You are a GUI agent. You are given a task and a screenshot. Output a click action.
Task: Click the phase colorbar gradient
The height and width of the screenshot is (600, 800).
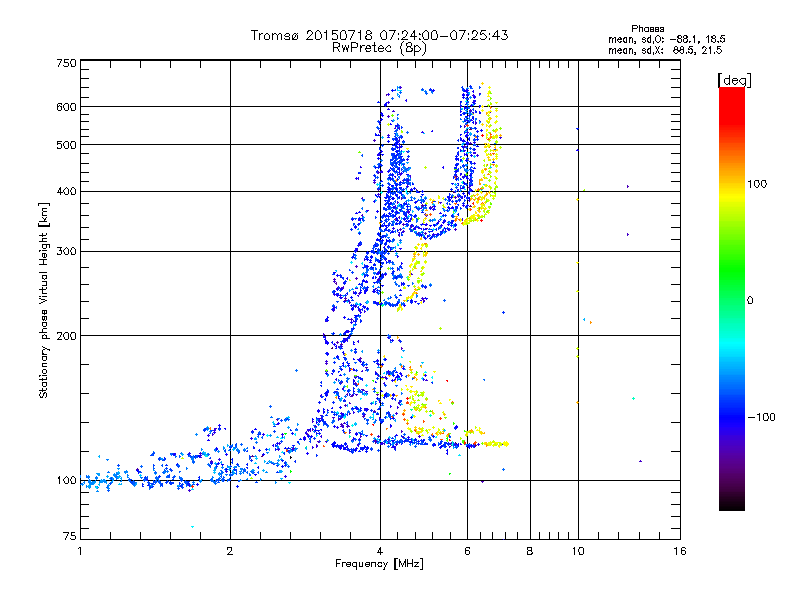732,298
